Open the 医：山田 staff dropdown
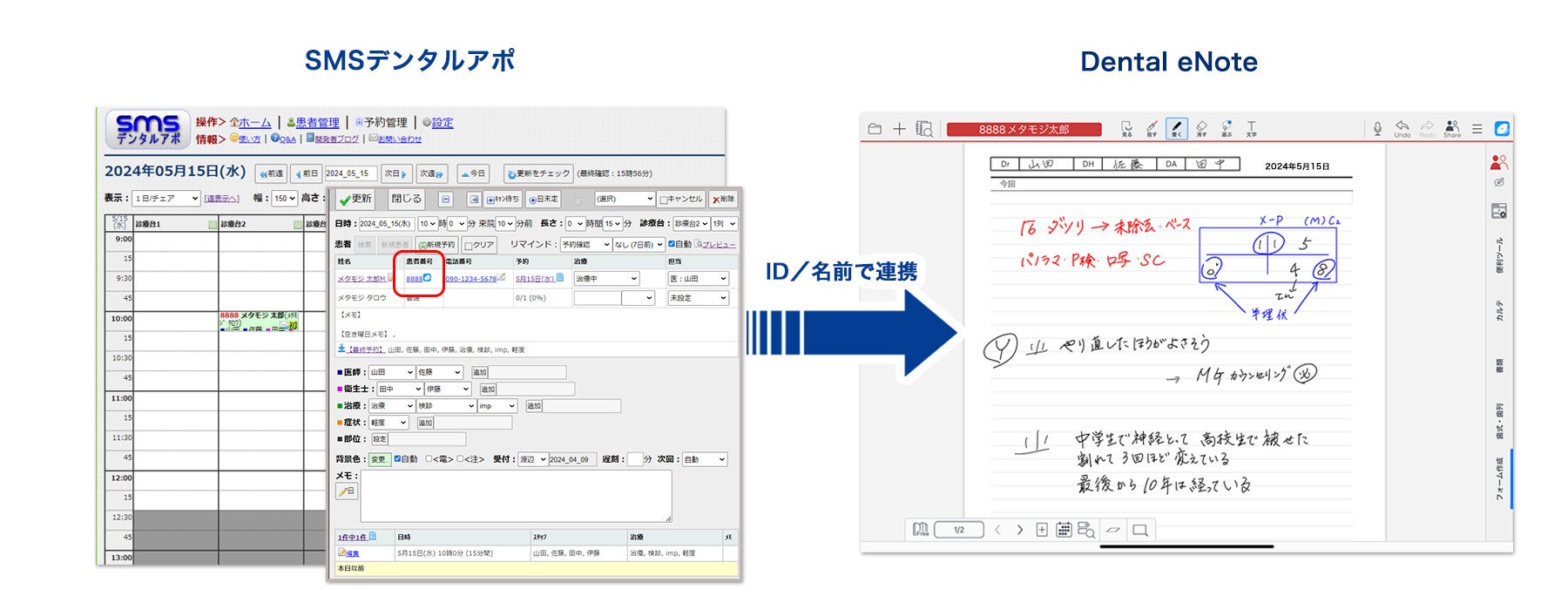This screenshot has height=610, width=1568. 698,279
